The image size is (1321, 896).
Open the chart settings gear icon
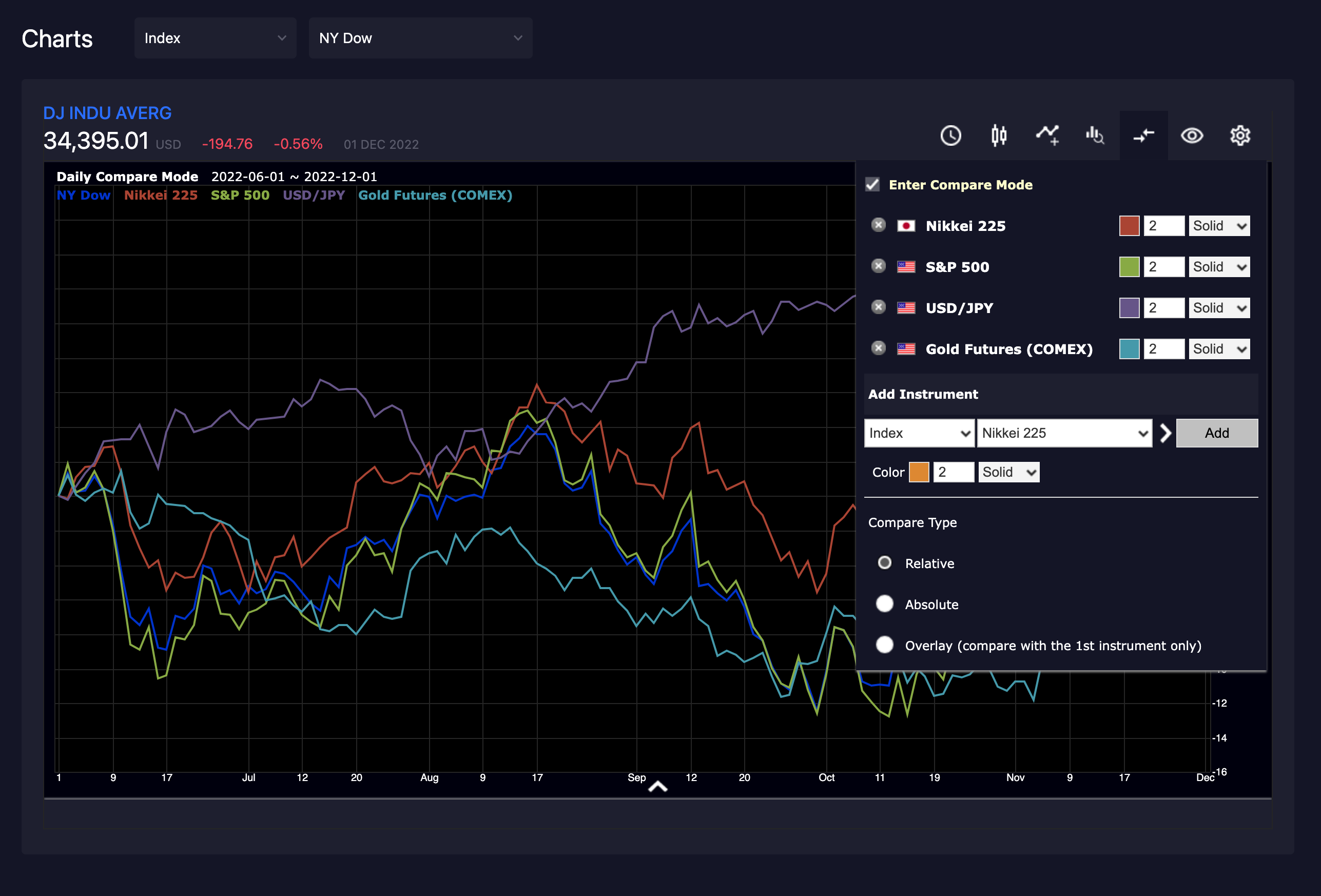[x=1240, y=135]
